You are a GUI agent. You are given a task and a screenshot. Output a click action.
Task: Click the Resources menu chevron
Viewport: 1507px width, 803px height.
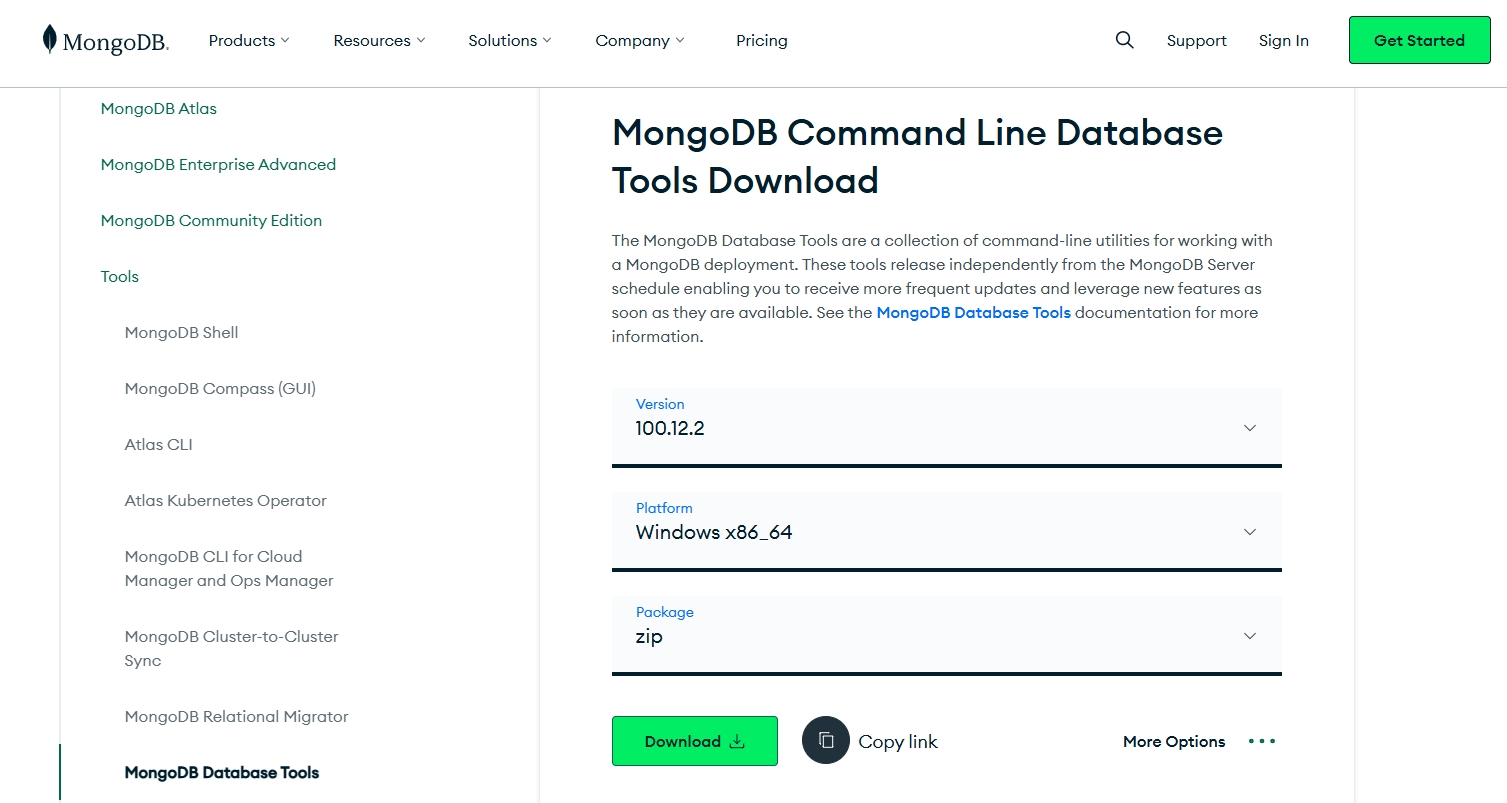coord(420,40)
